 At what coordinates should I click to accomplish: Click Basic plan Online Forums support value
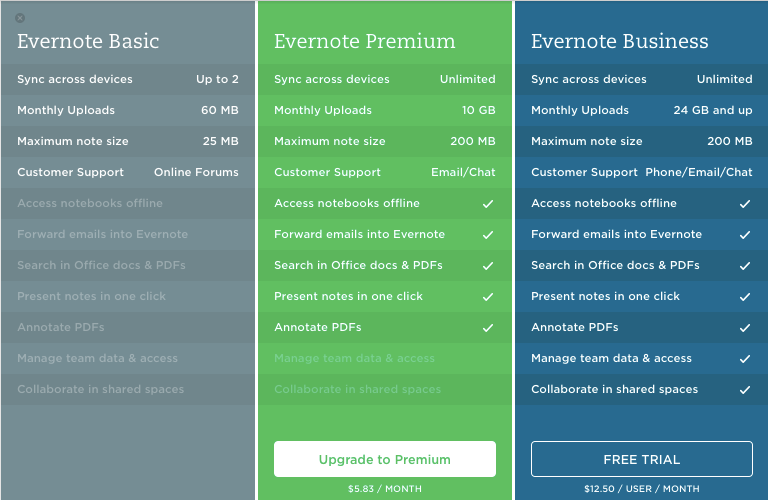point(196,172)
